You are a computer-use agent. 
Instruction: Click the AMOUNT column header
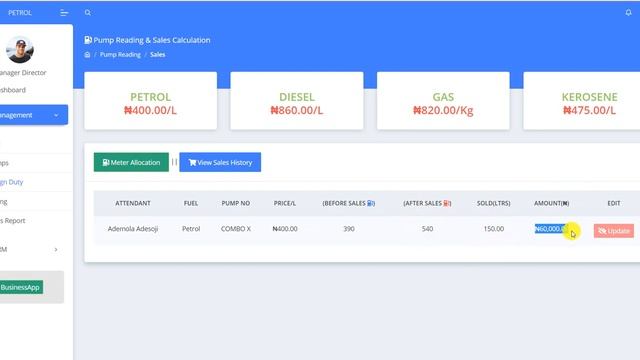coord(551,203)
